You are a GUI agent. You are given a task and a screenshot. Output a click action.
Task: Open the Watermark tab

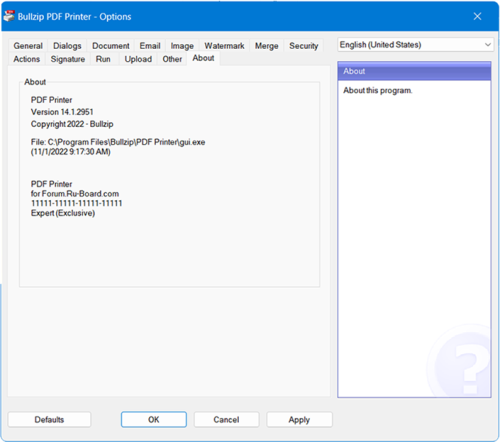click(x=224, y=46)
